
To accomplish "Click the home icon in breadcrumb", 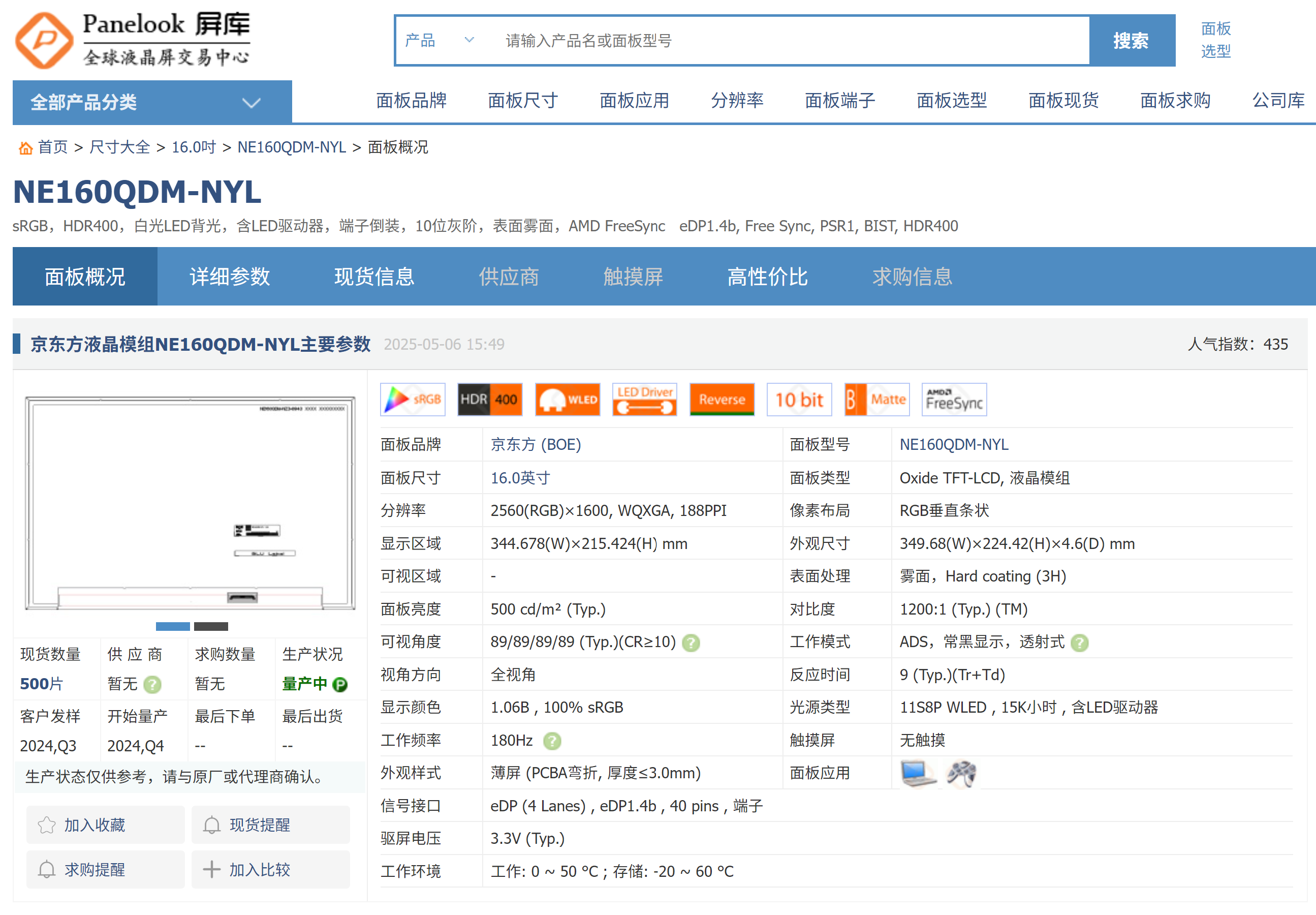I will [x=25, y=148].
